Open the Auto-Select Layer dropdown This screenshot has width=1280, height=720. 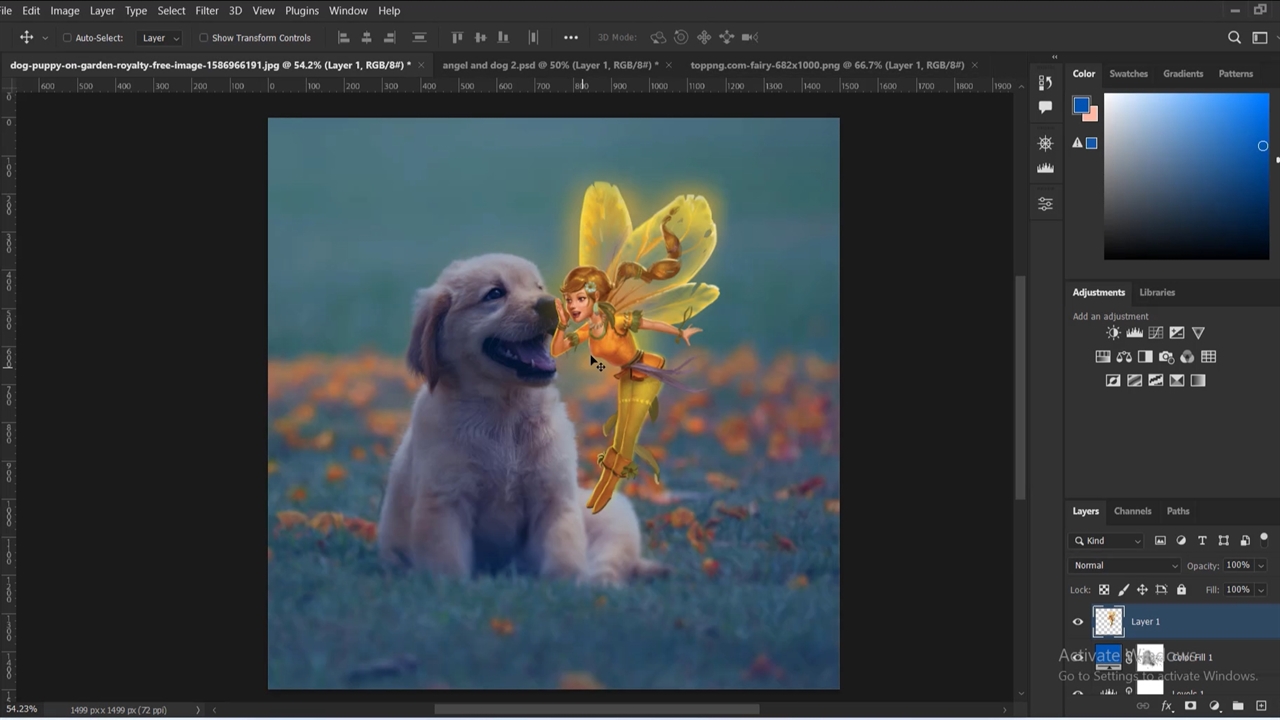pos(160,38)
